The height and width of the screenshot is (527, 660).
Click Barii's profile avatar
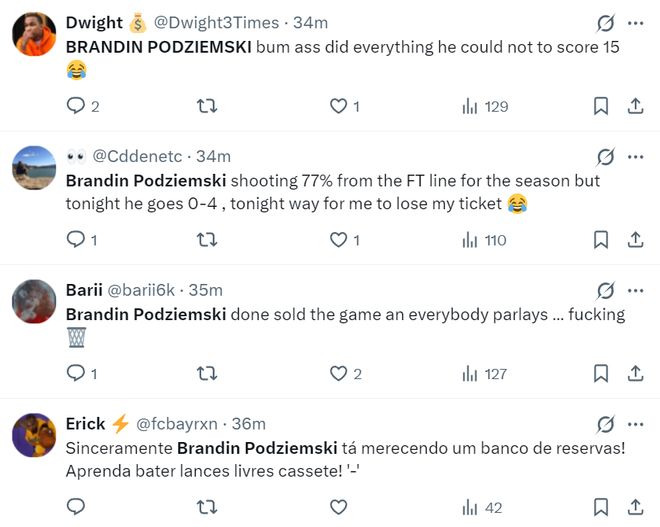(x=34, y=302)
